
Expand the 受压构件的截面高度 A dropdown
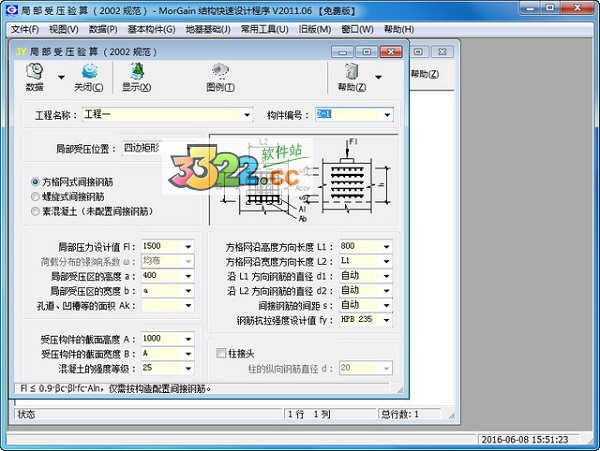tap(188, 339)
